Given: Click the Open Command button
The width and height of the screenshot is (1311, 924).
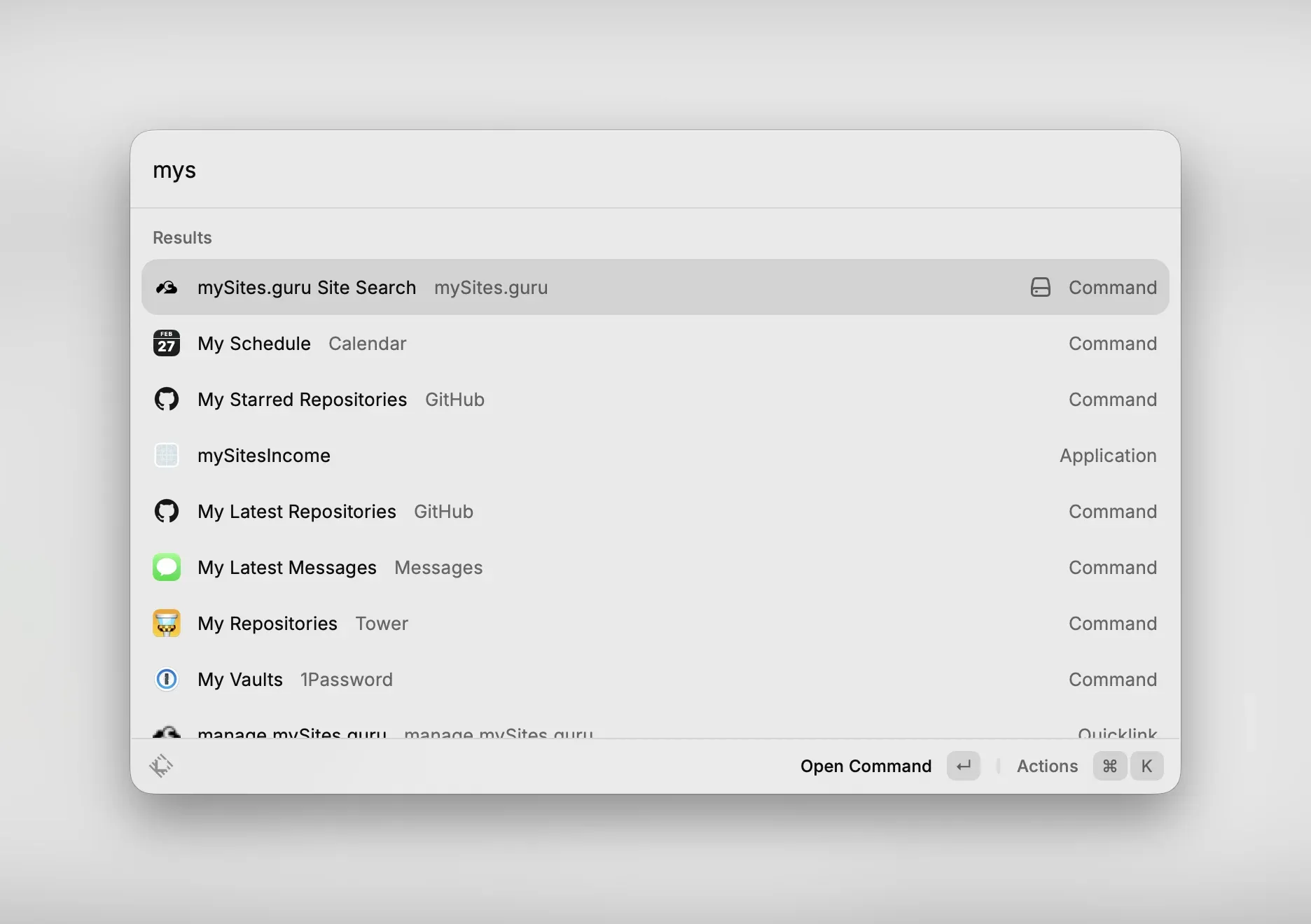Looking at the screenshot, I should (866, 766).
